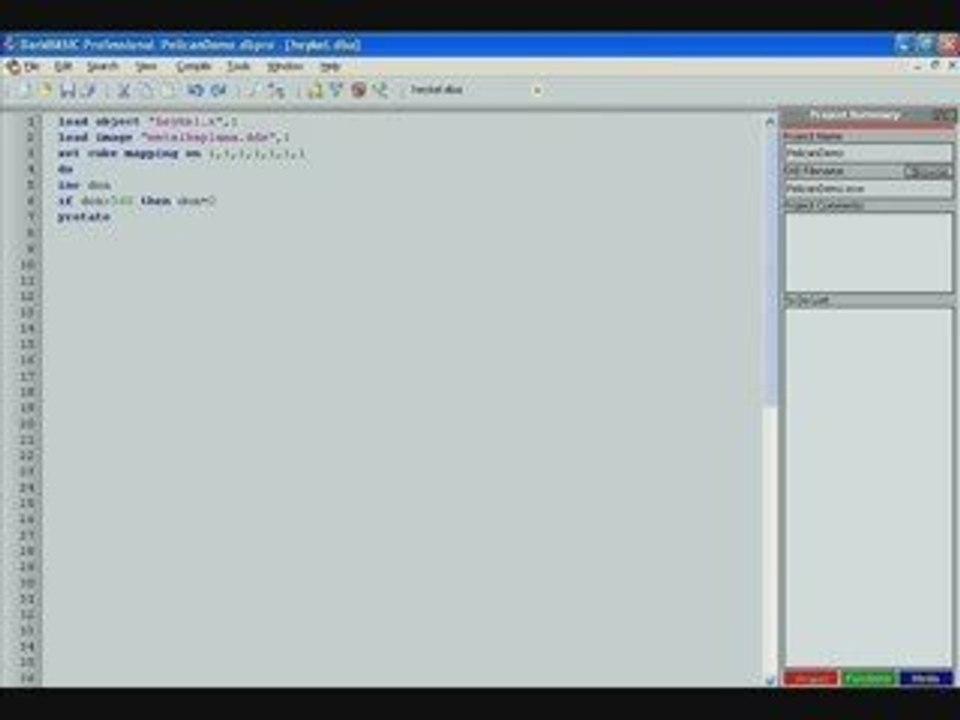The width and height of the screenshot is (960, 720).
Task: Click the editor scrollbar down arrow
Action: click(770, 679)
